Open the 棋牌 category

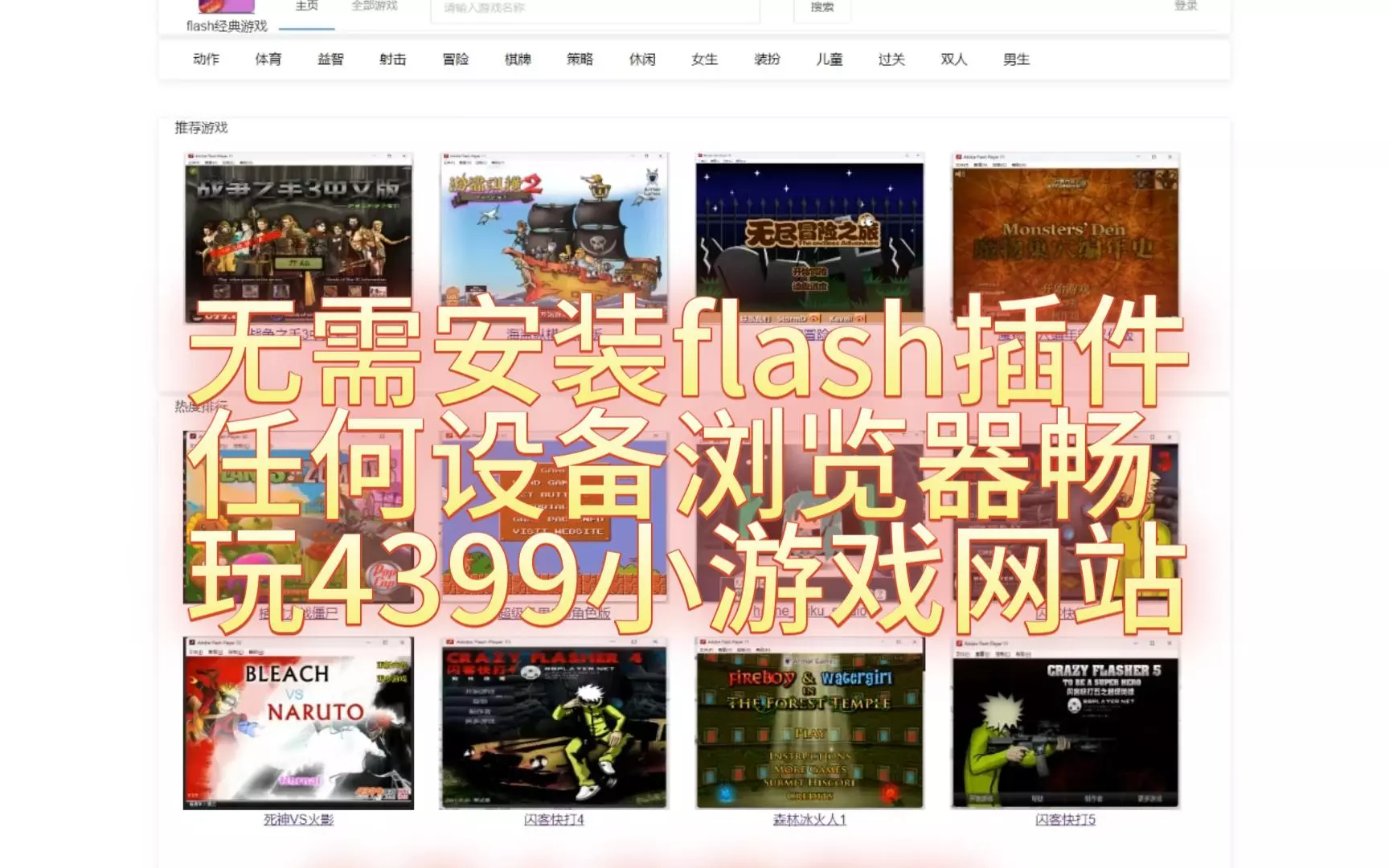(518, 59)
